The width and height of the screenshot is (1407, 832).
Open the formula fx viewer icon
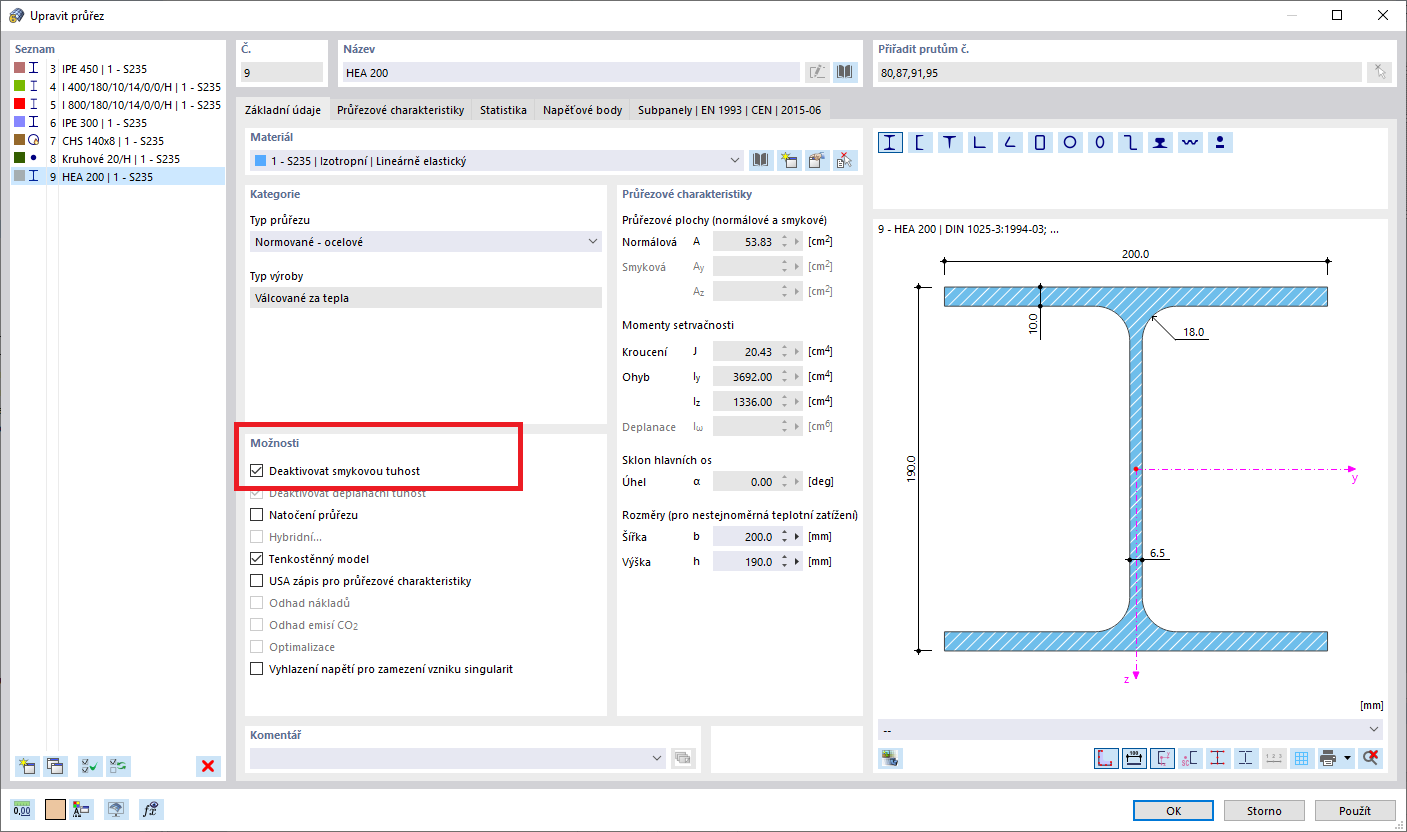[151, 809]
